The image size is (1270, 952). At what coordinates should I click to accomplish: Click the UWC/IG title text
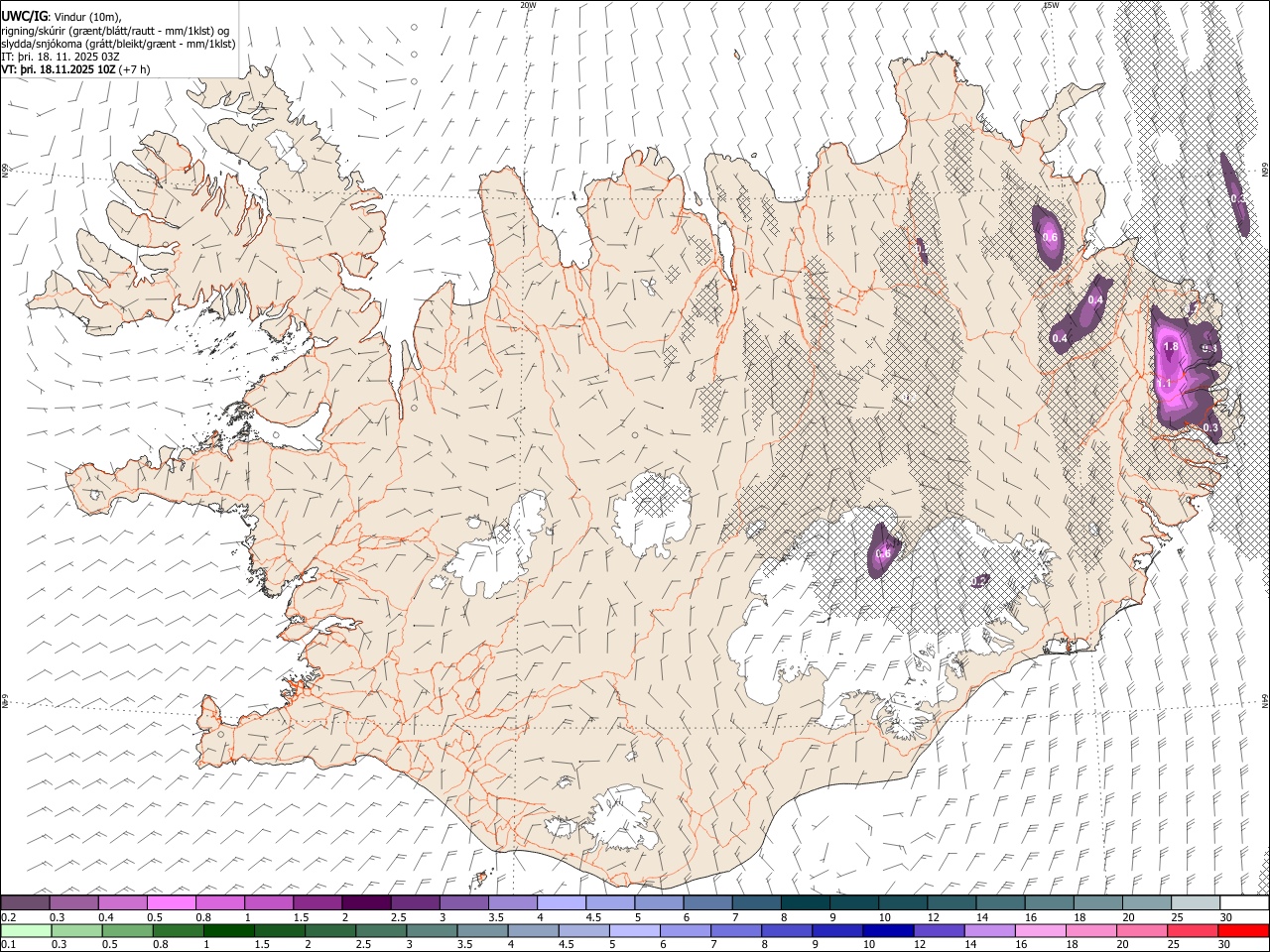pyautogui.click(x=24, y=16)
